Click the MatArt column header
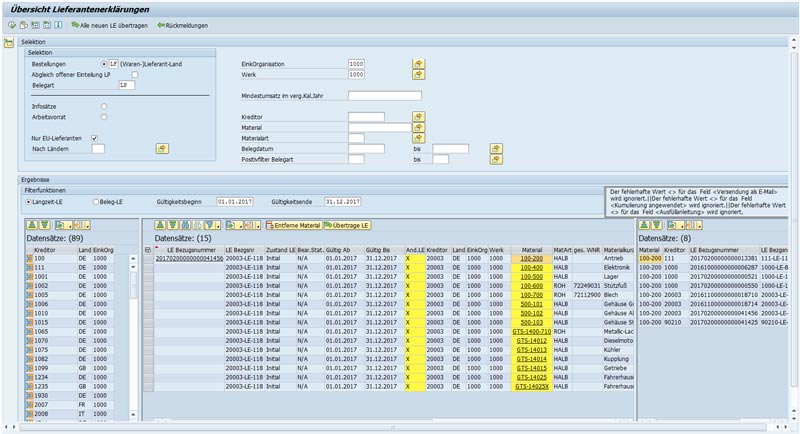Image resolution: width=800 pixels, height=434 pixels. tap(562, 250)
